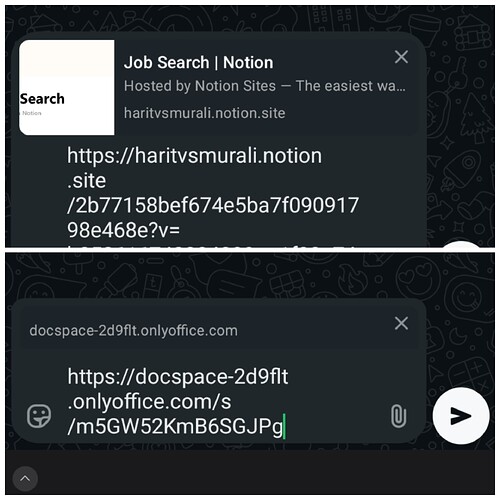The height and width of the screenshot is (500, 500).
Task: Expand the bottom chevron-up button
Action: pos(25,479)
